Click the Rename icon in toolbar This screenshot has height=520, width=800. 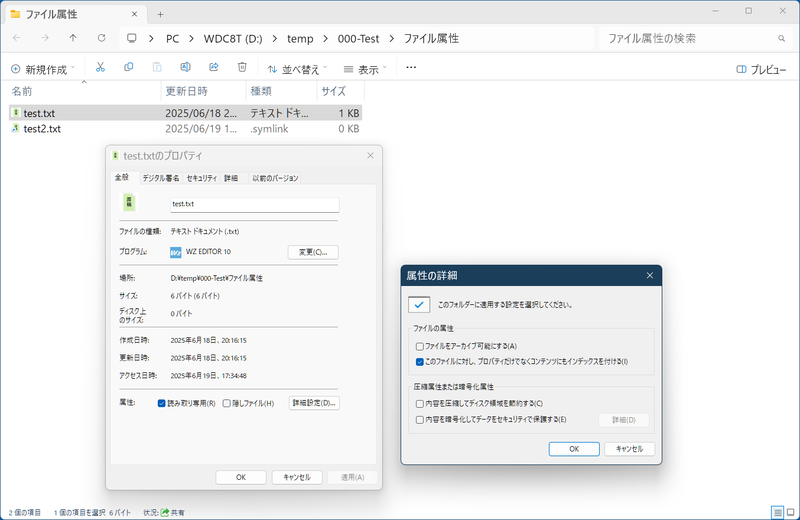(185, 67)
